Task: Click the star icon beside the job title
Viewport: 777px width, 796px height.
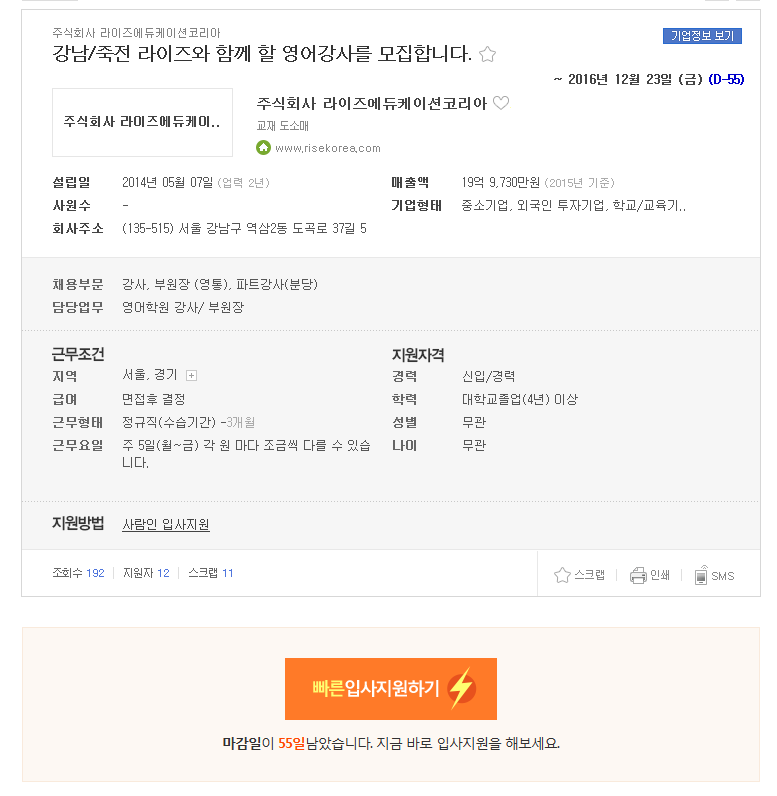Action: point(487,54)
